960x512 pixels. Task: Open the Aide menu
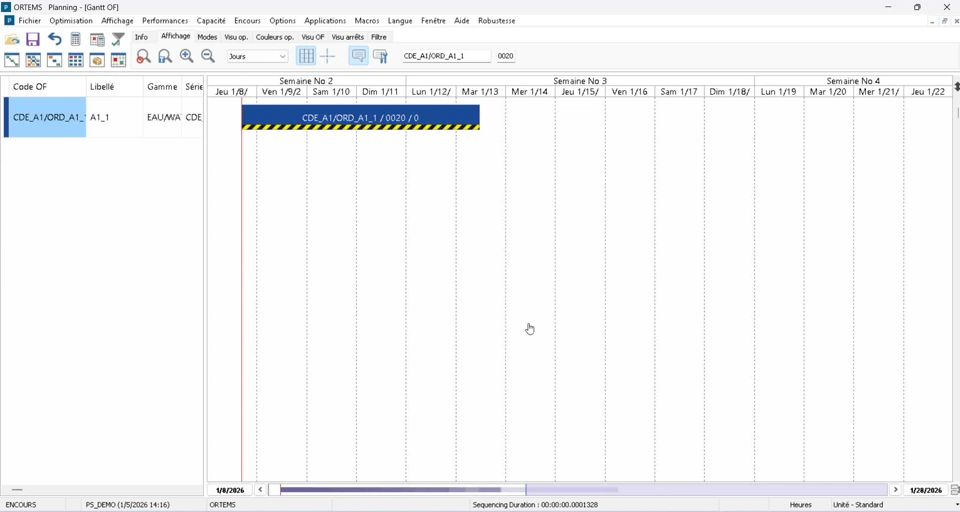pos(462,20)
